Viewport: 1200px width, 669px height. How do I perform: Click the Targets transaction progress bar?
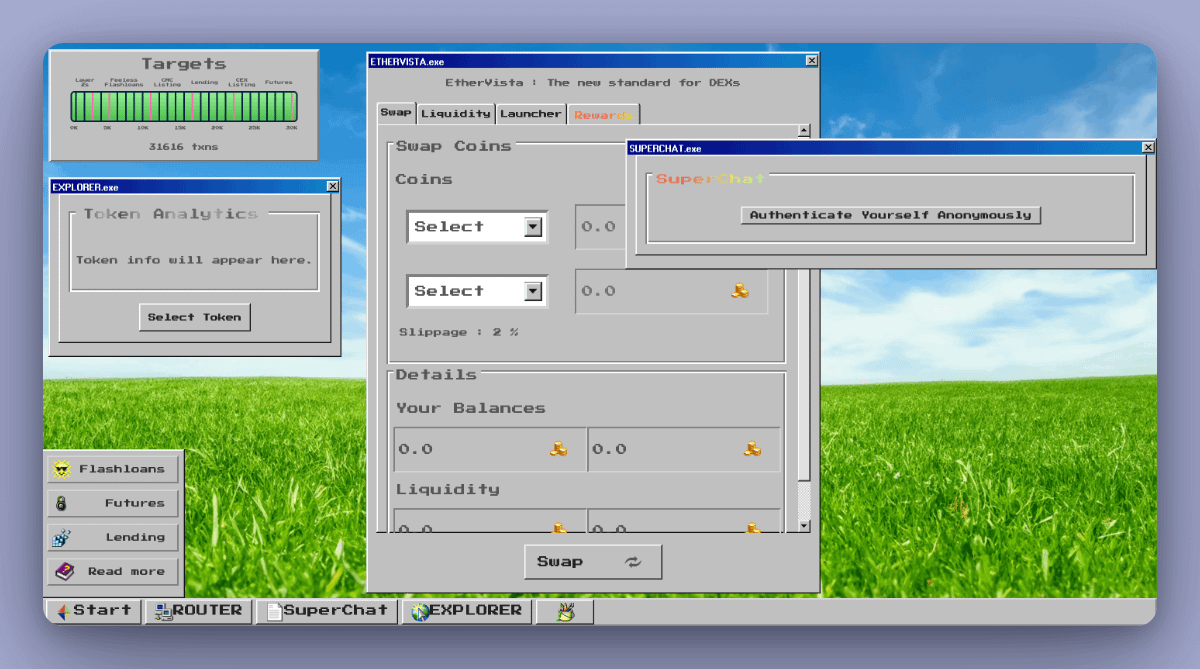pyautogui.click(x=183, y=107)
